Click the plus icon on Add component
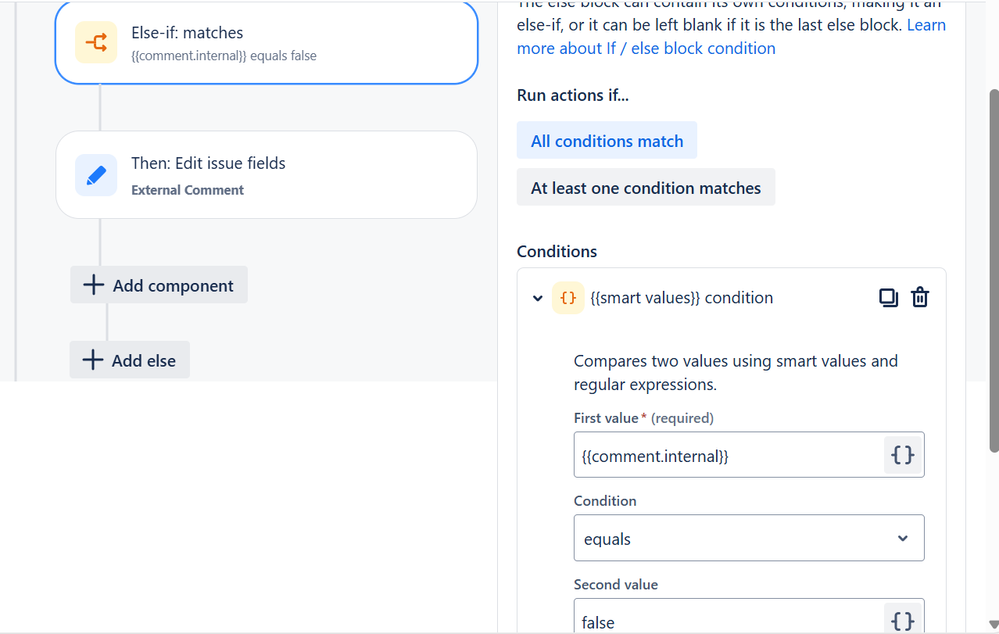This screenshot has height=634, width=999. tap(93, 285)
